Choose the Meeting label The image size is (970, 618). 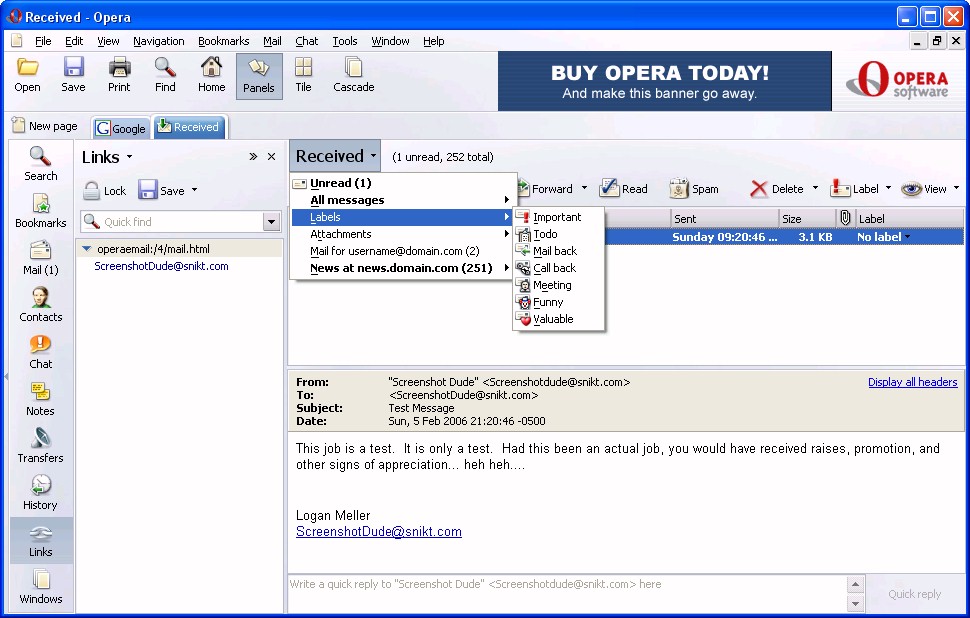[558, 285]
